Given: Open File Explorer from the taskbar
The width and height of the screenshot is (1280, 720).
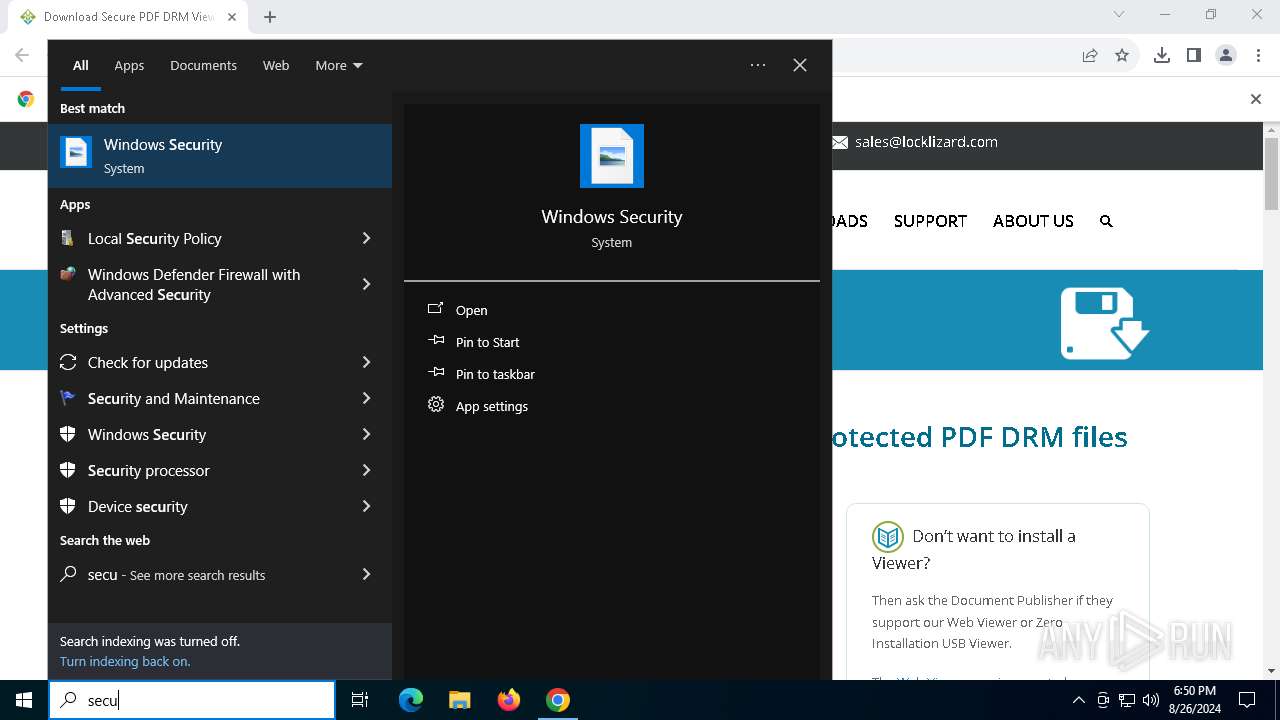Looking at the screenshot, I should coord(459,700).
